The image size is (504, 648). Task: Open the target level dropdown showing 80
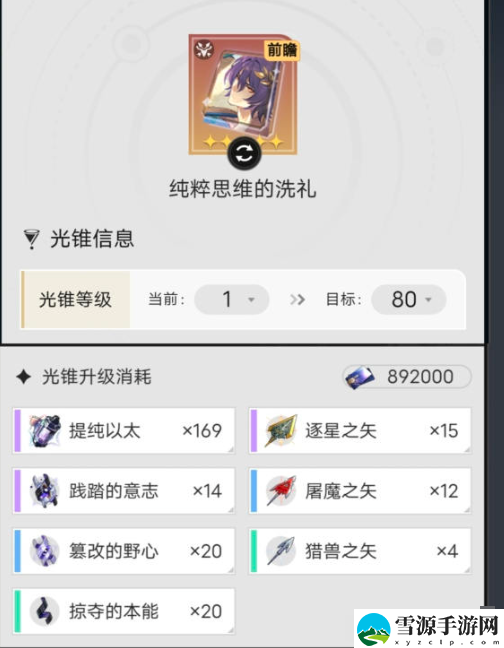(409, 299)
